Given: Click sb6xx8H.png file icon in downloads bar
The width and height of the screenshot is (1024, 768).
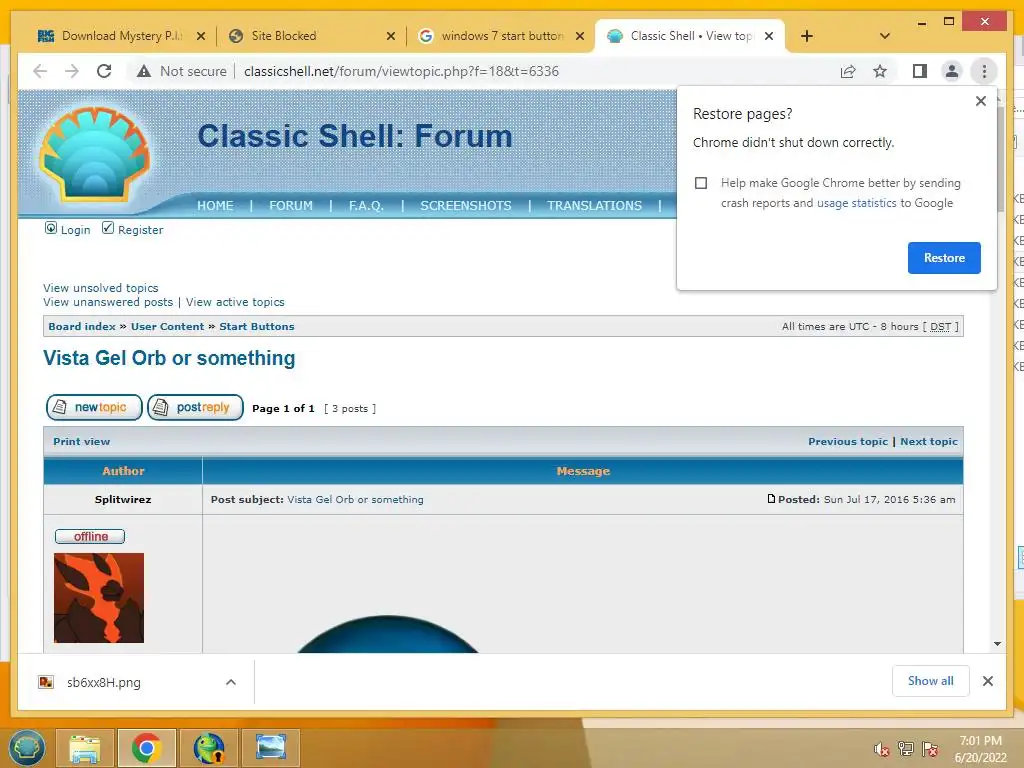Looking at the screenshot, I should point(46,682).
